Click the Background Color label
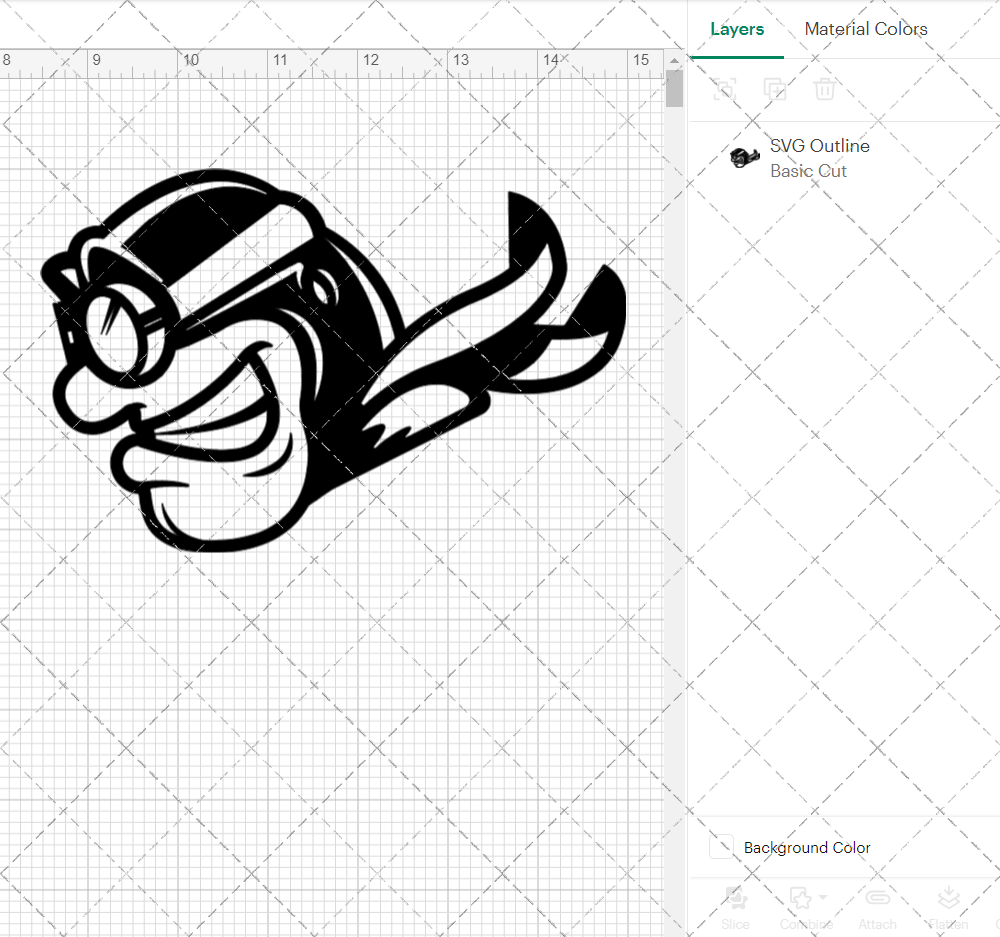Image resolution: width=1000 pixels, height=937 pixels. click(807, 848)
